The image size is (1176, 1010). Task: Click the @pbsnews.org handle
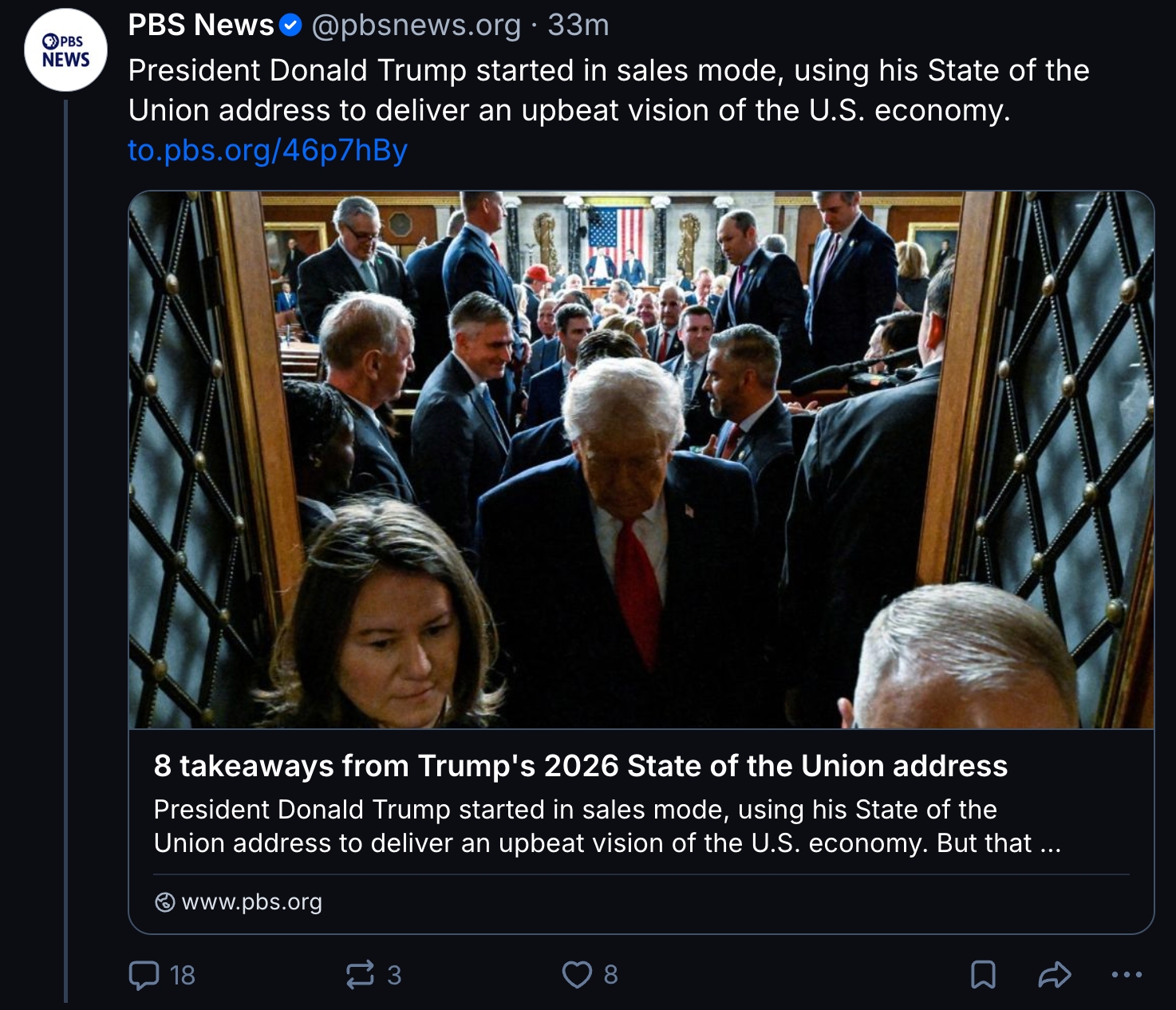[x=415, y=26]
